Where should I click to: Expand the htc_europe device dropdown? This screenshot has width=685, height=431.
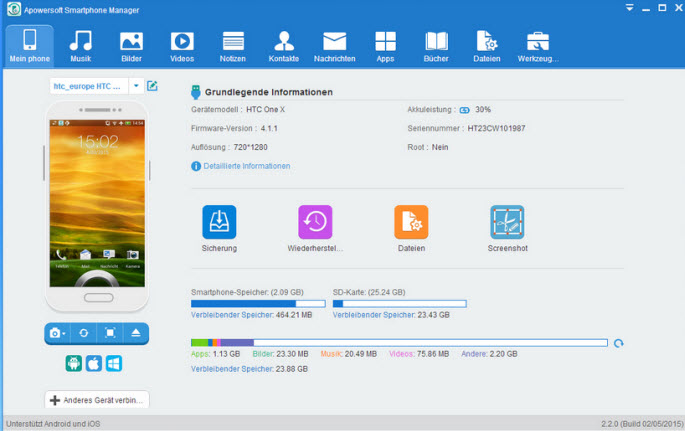pos(136,86)
